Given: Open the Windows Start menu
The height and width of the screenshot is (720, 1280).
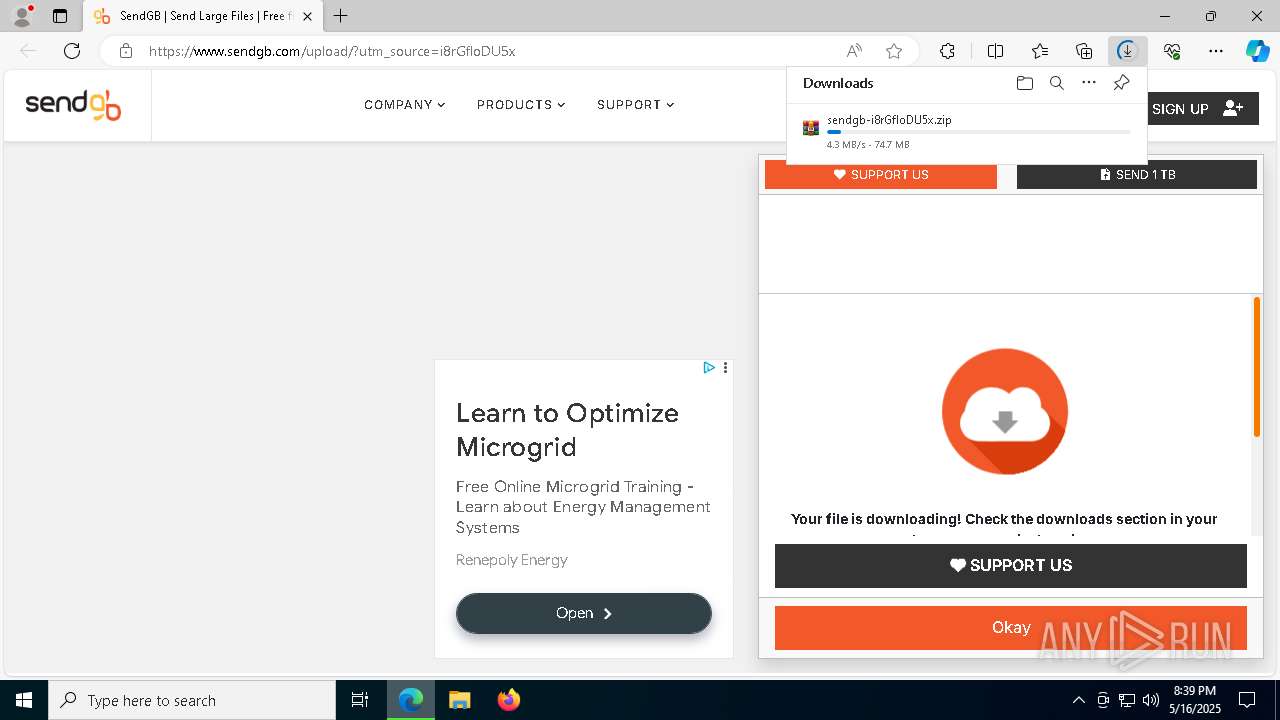Looking at the screenshot, I should [x=24, y=700].
